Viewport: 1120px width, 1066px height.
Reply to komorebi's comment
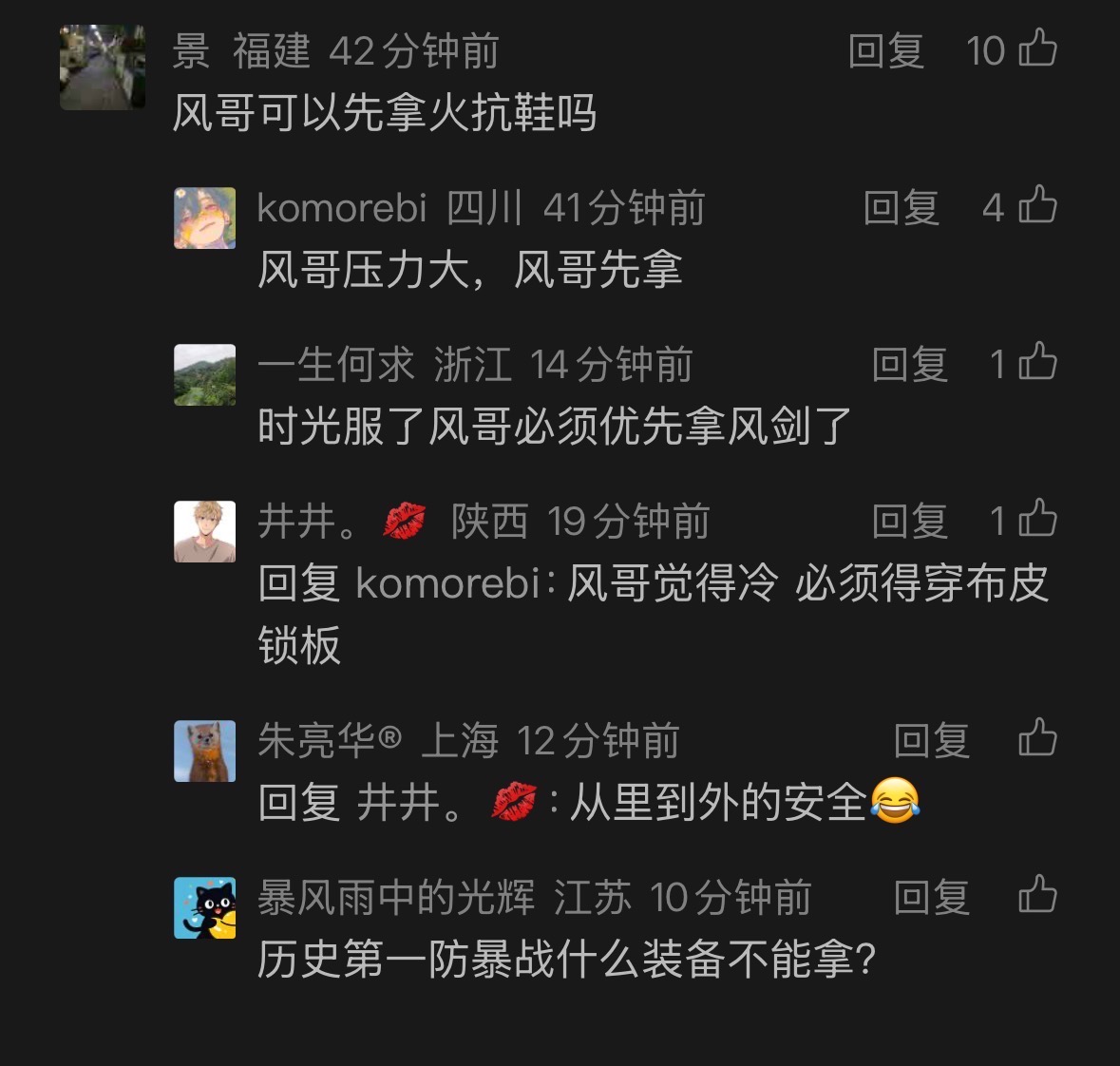pos(902,208)
